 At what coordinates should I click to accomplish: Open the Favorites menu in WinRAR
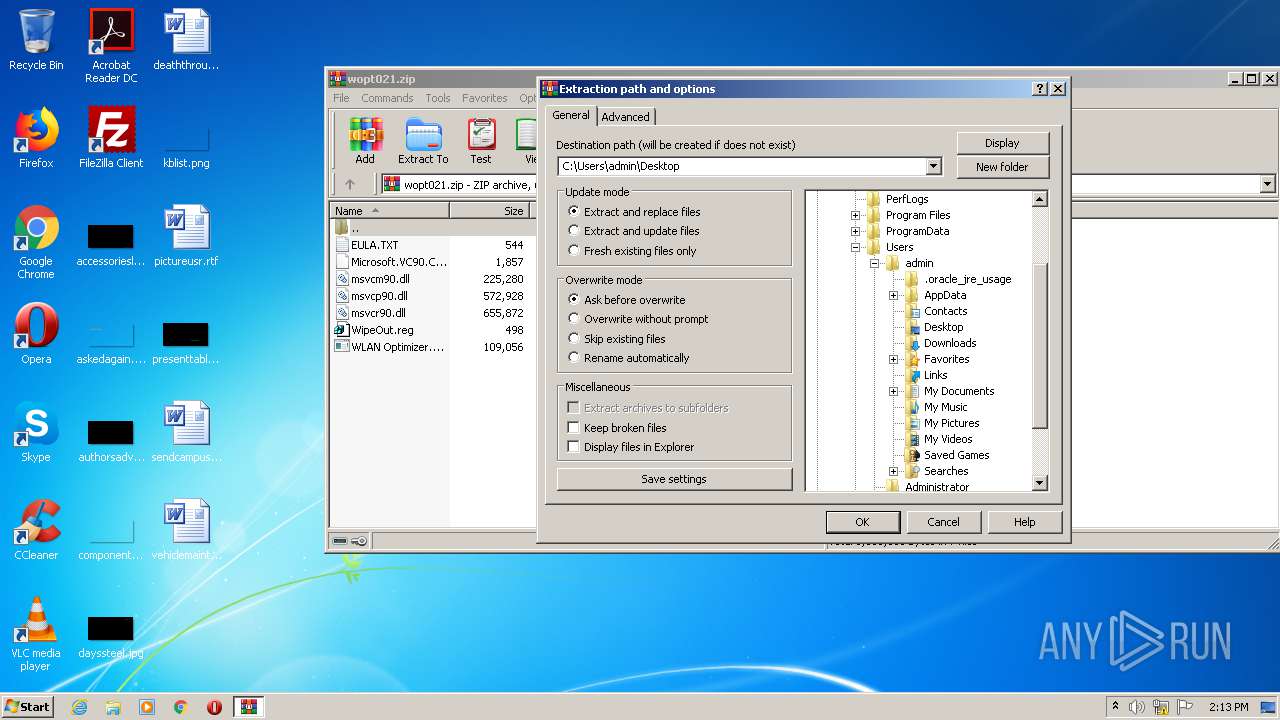click(484, 98)
